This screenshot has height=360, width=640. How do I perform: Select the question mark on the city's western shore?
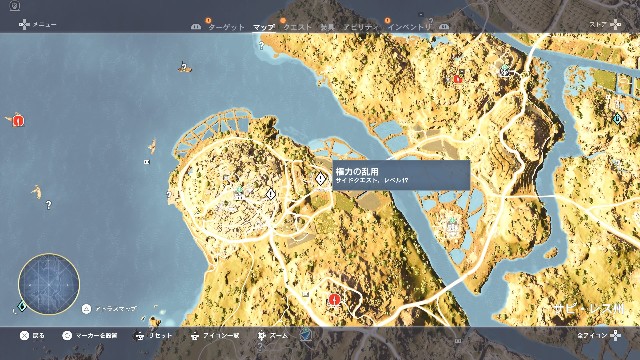click(168, 195)
